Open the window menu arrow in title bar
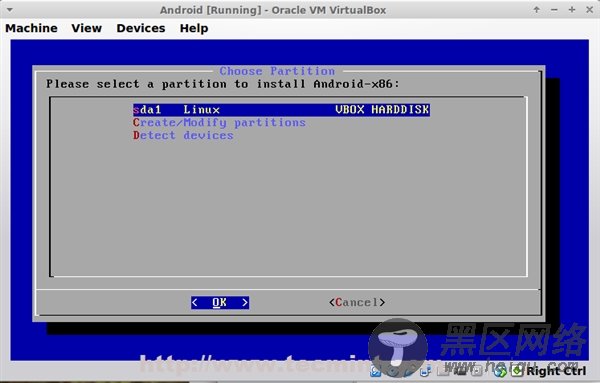600x383 pixels. (10, 10)
